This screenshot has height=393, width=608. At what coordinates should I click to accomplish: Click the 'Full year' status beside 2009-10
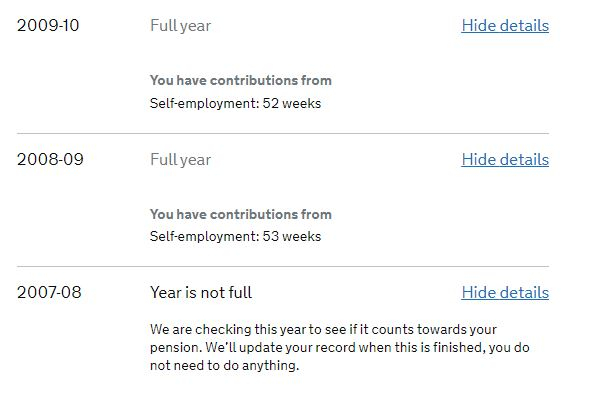pos(181,26)
